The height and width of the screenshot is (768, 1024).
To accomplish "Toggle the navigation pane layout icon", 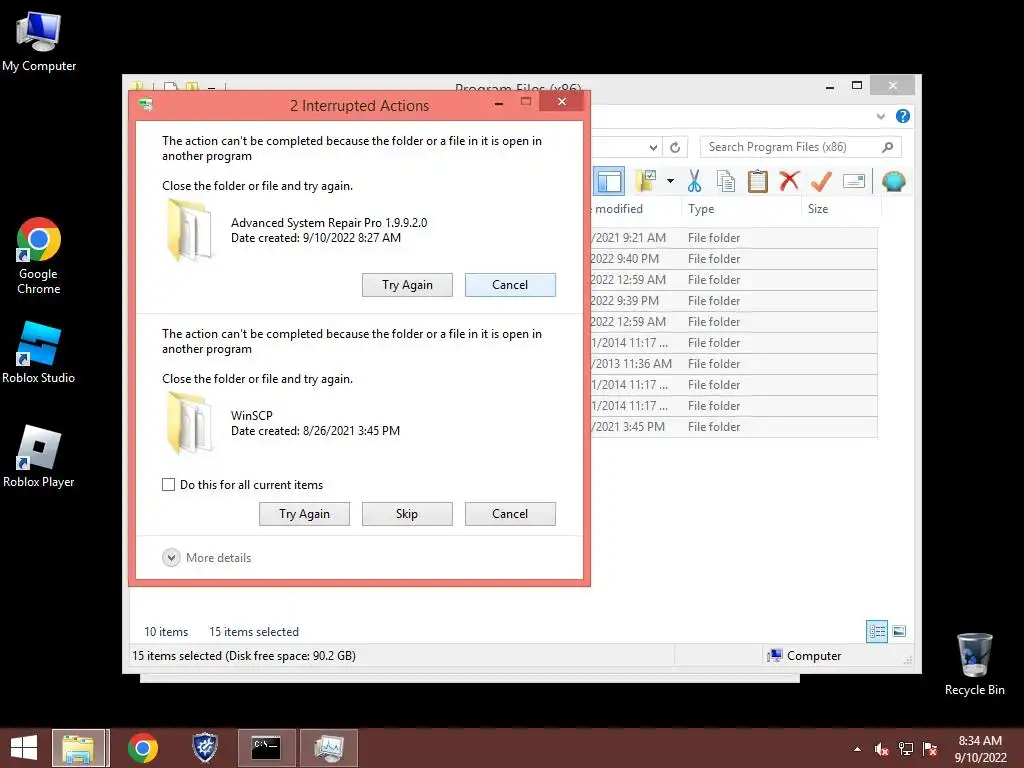I will [x=609, y=181].
